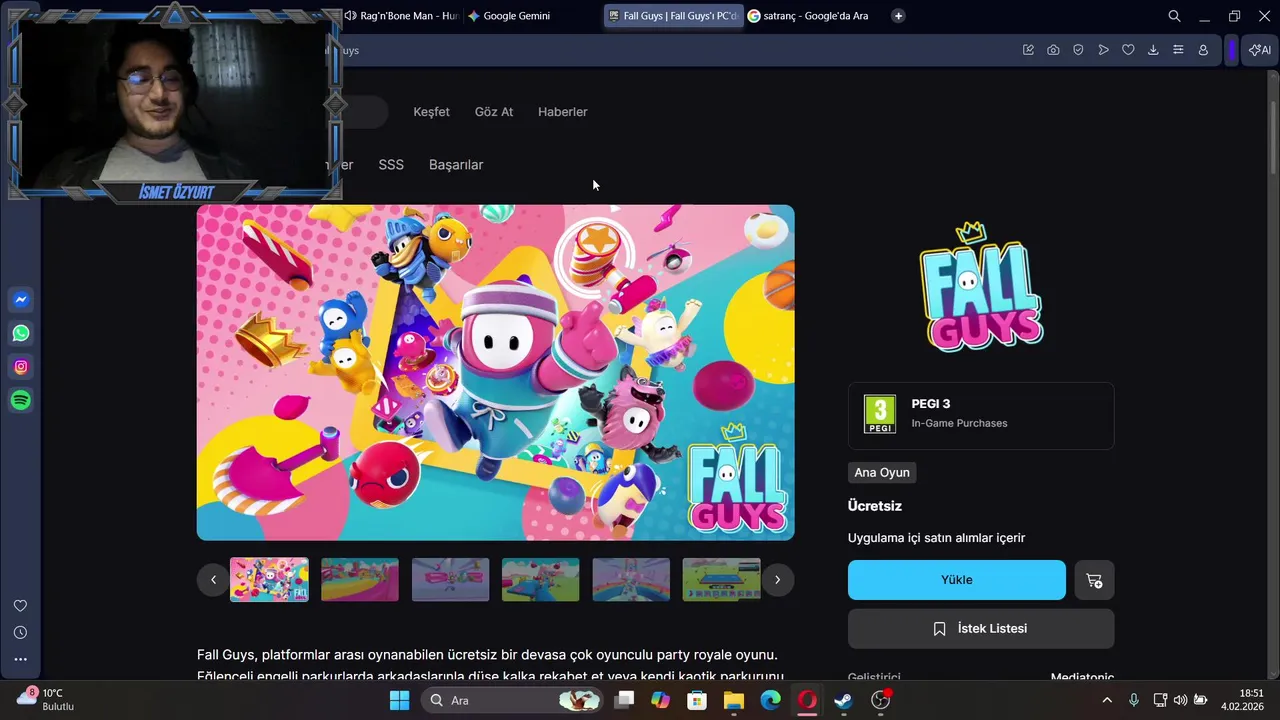Open the SSS tab
Screen dimensions: 1280x720
tap(391, 165)
